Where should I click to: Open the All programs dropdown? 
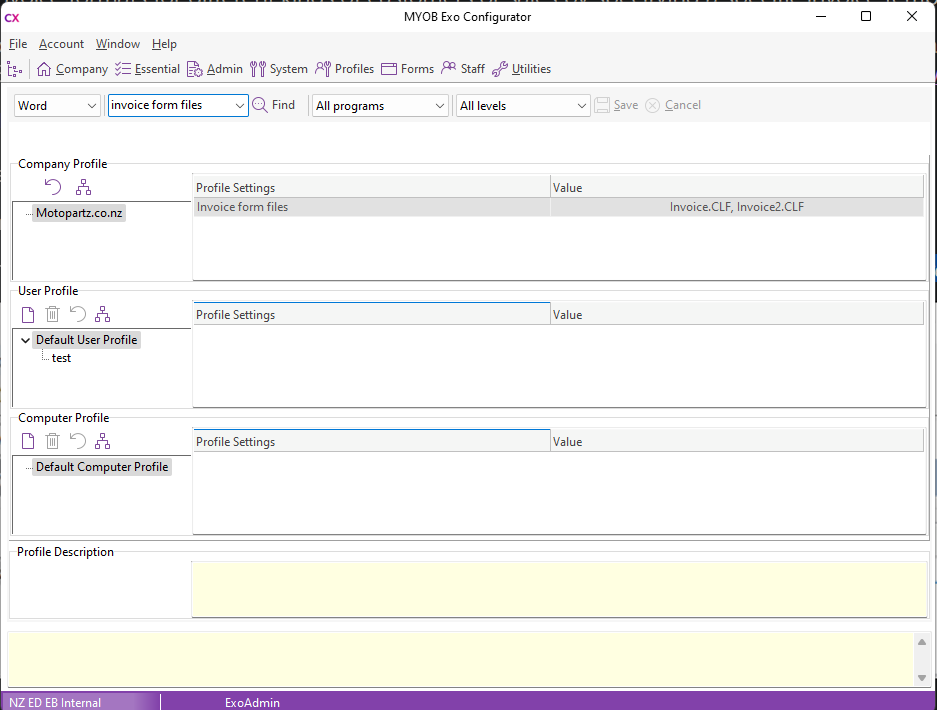440,106
